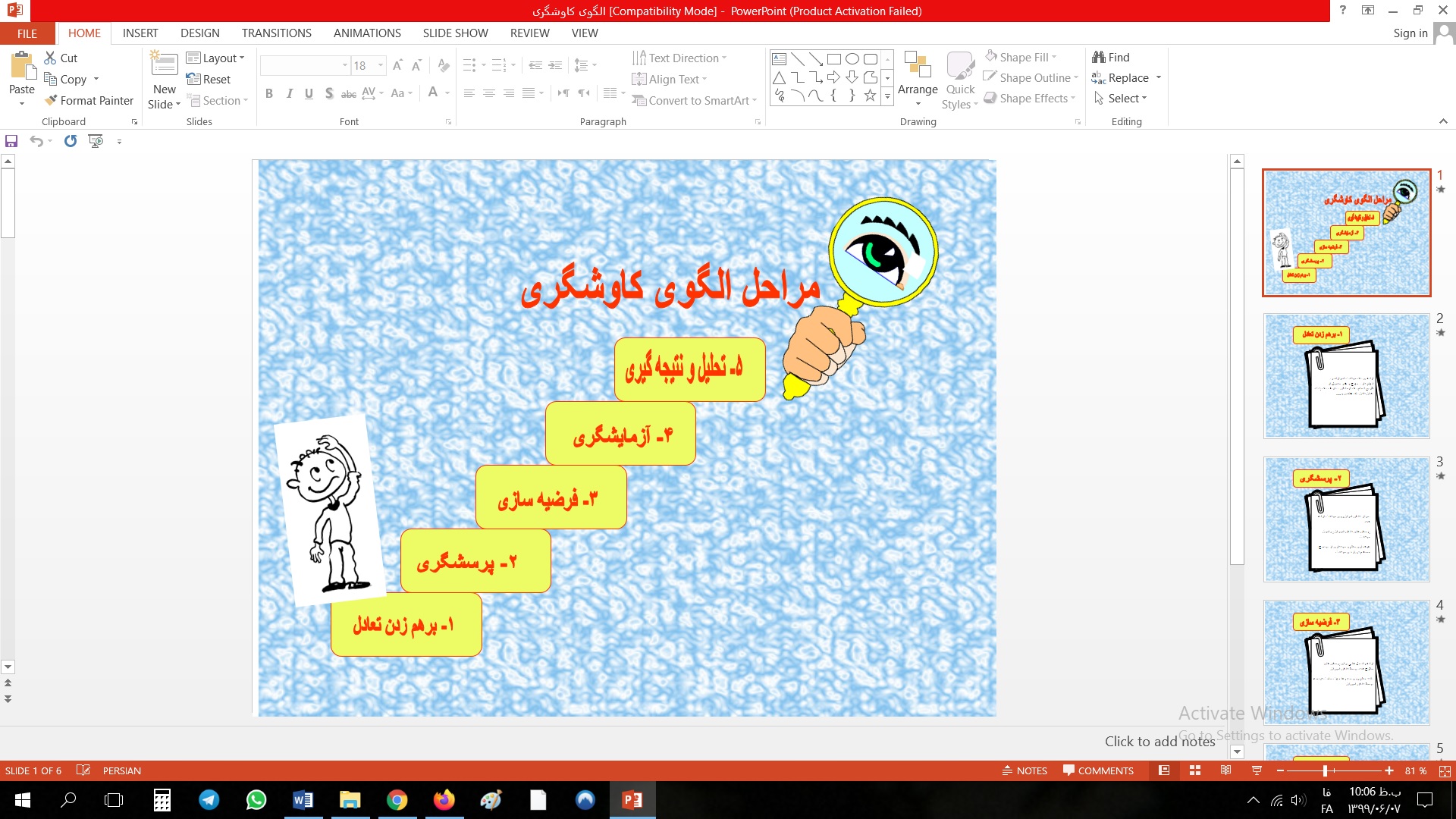1456x819 pixels.
Task: Open the ANIMATIONS ribbon tab
Action: tap(367, 33)
